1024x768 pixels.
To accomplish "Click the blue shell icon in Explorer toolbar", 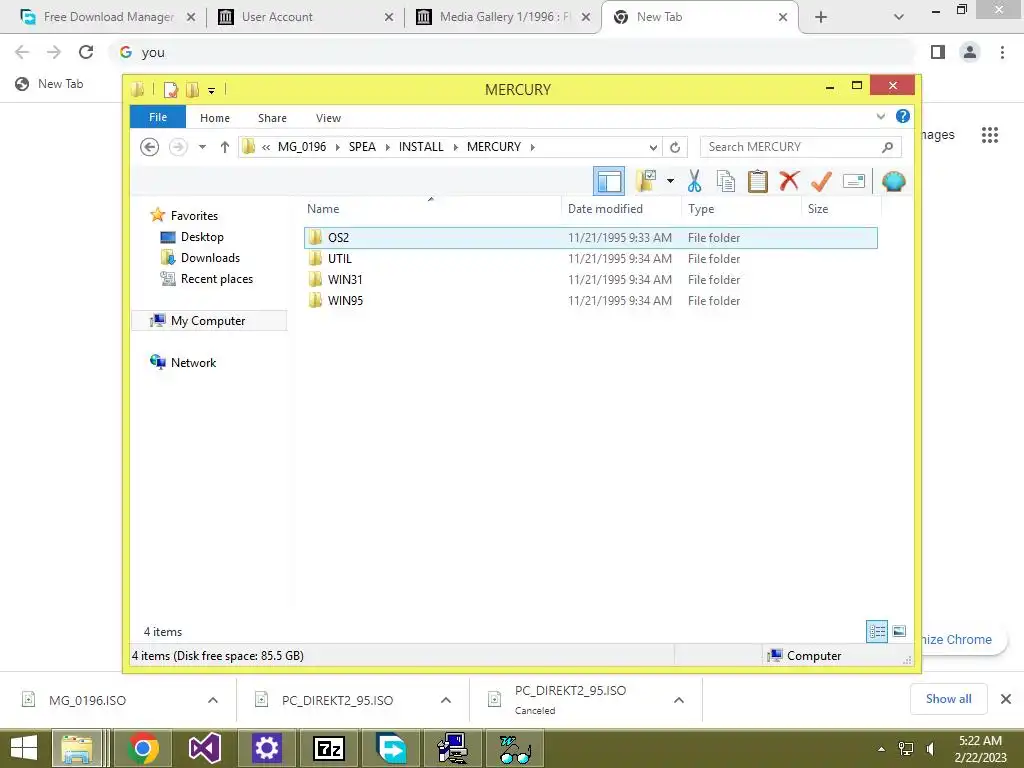I will click(893, 181).
